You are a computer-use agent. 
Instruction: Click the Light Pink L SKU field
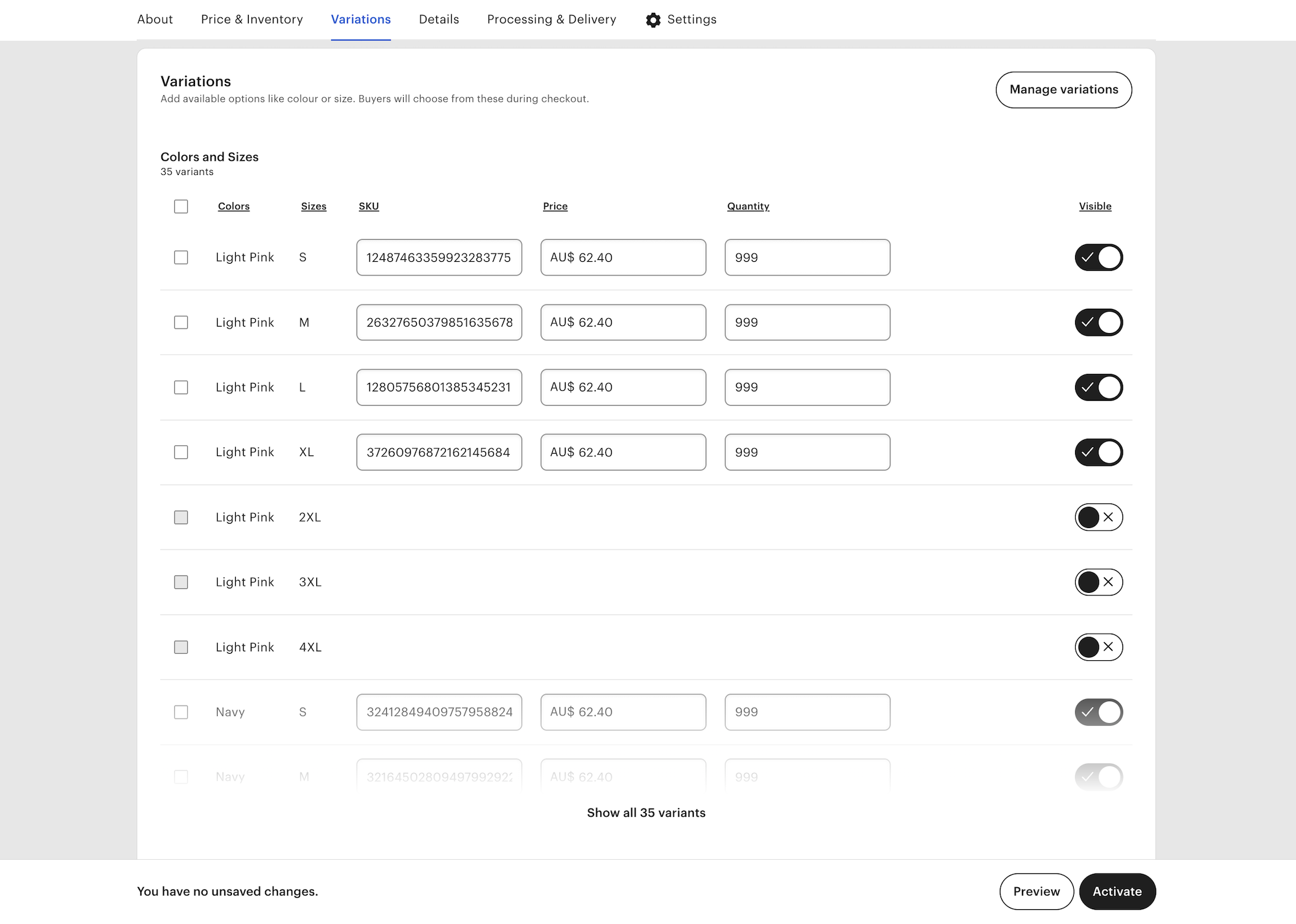click(x=439, y=387)
